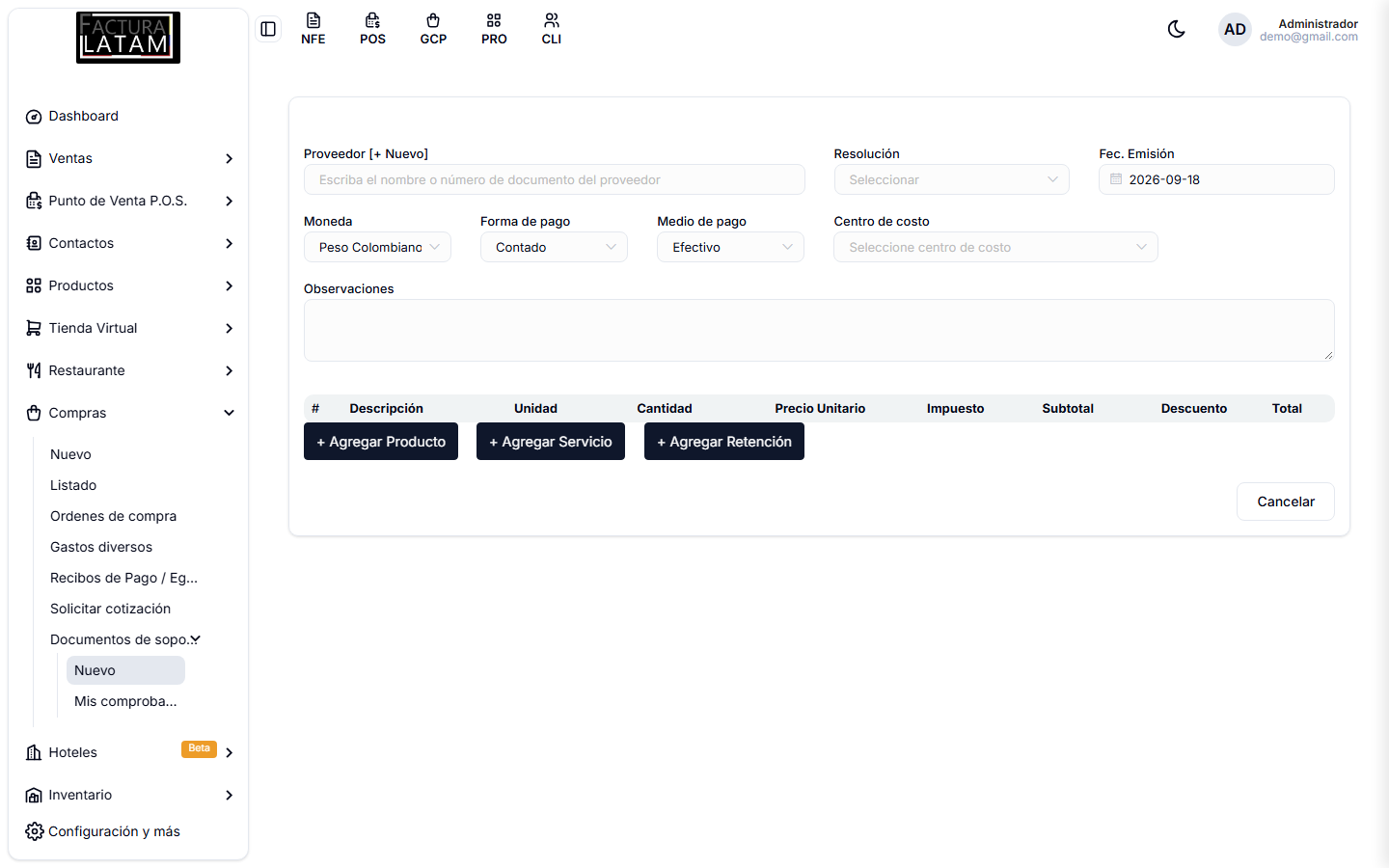Click the Hoteles building icon
This screenshot has height=868, width=1389.
pyautogui.click(x=34, y=753)
